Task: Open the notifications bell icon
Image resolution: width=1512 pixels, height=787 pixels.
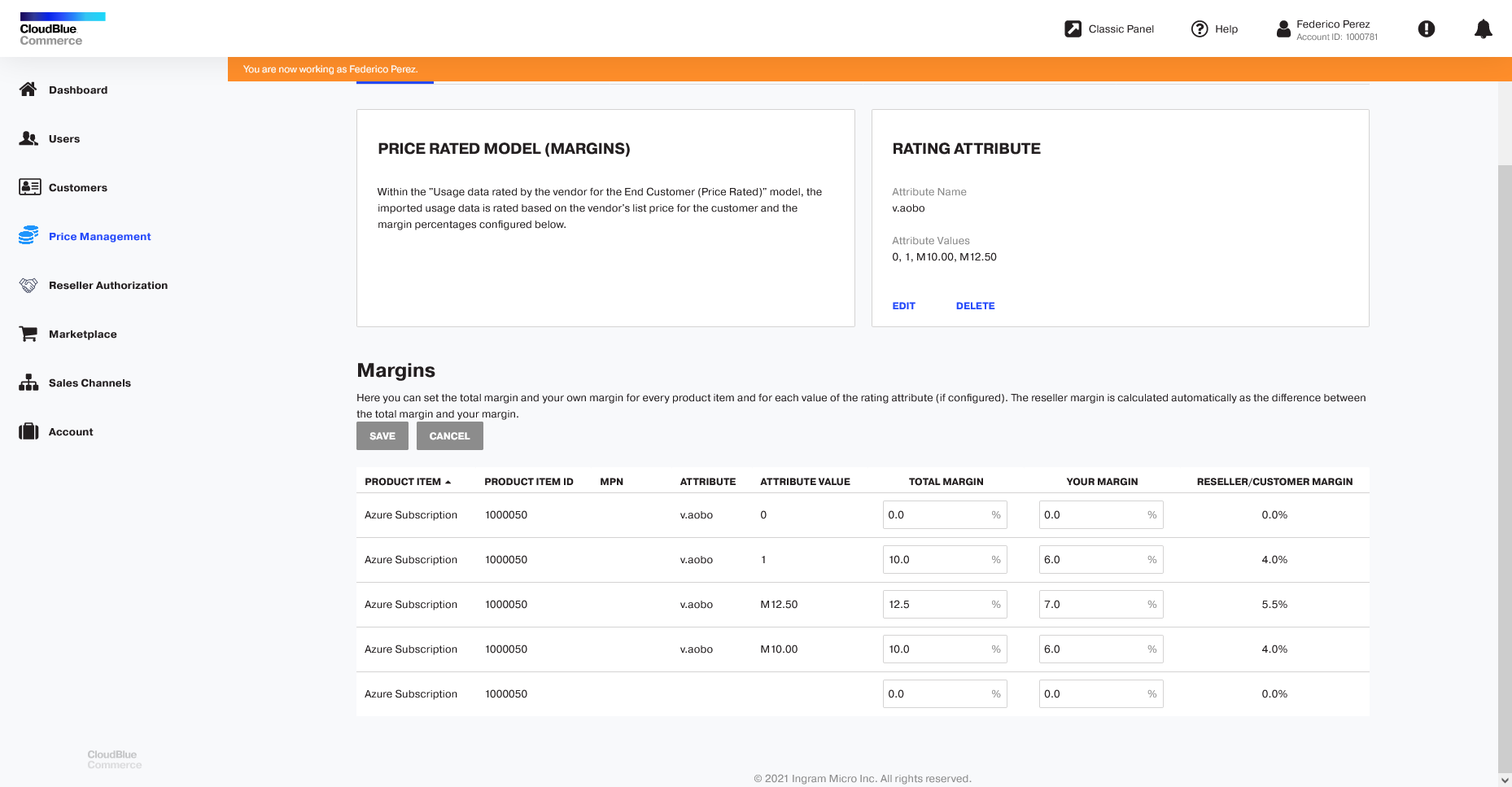Action: click(1484, 29)
